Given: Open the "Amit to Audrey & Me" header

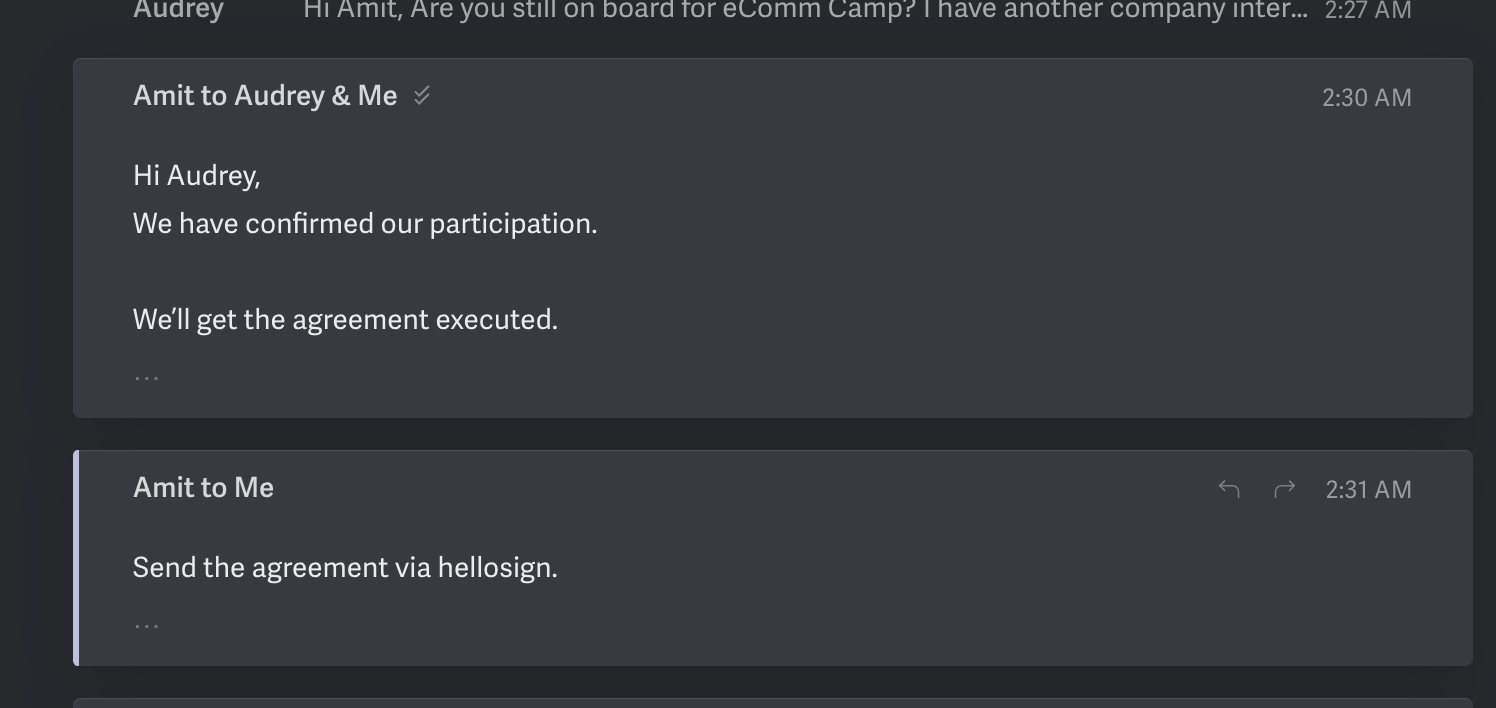Looking at the screenshot, I should [x=265, y=96].
